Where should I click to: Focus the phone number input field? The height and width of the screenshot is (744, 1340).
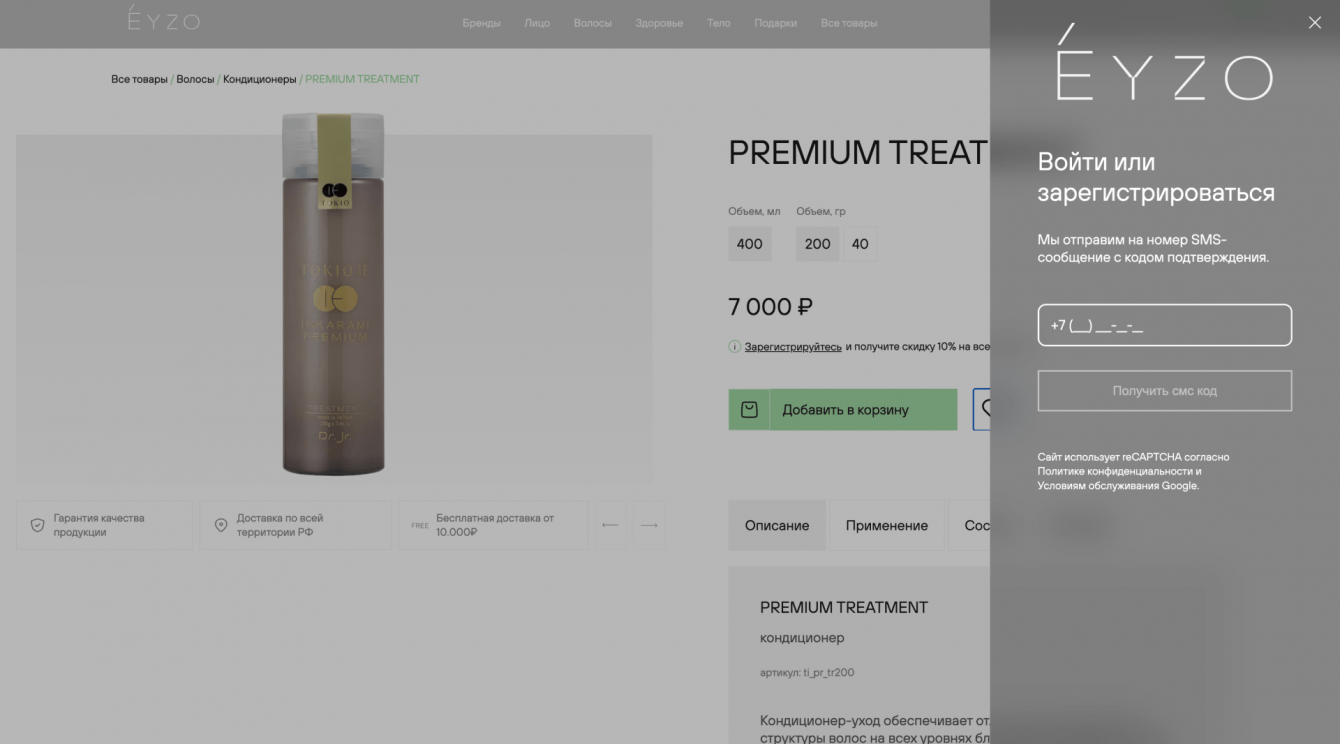tap(1165, 326)
